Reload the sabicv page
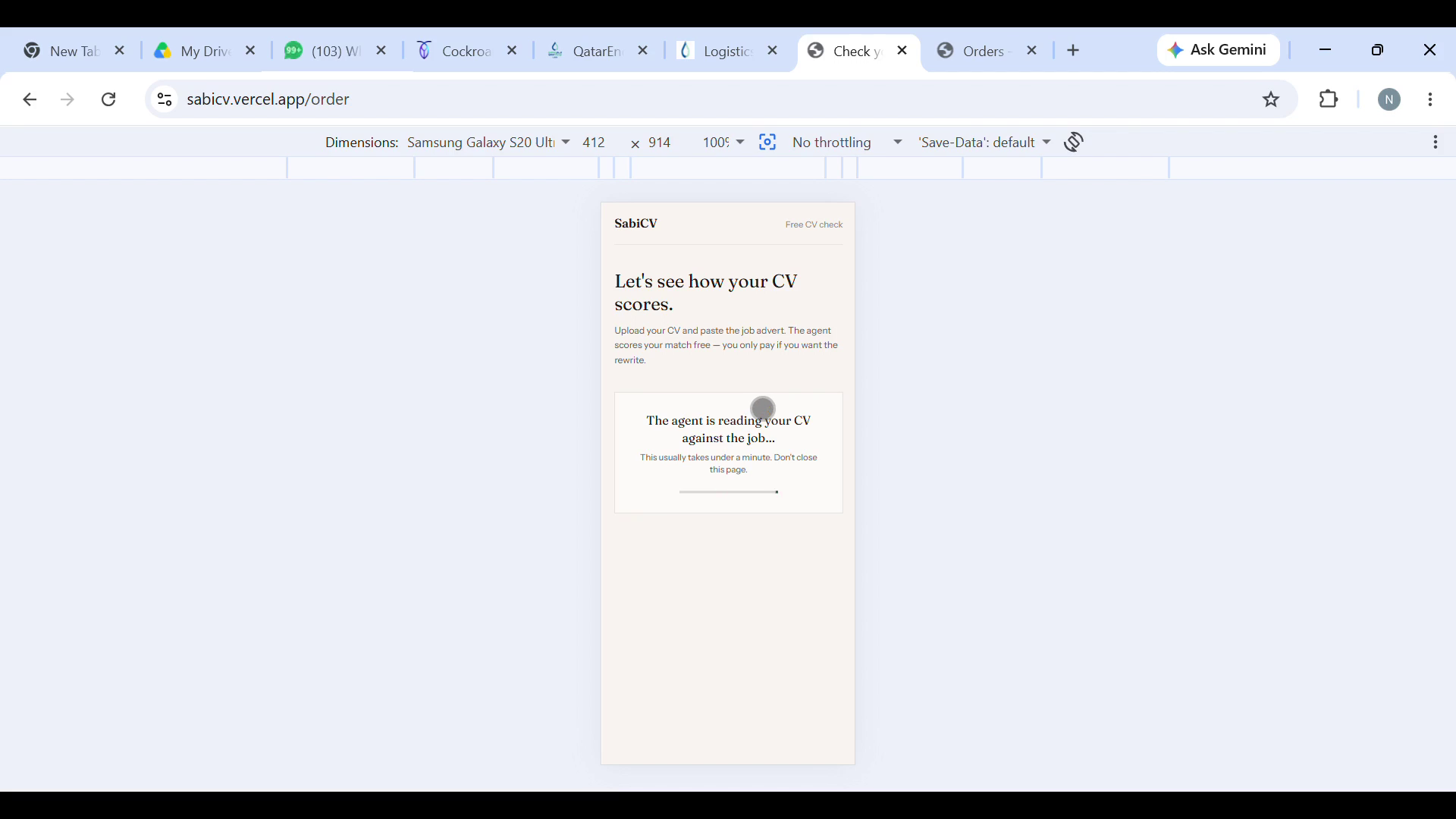 (108, 99)
